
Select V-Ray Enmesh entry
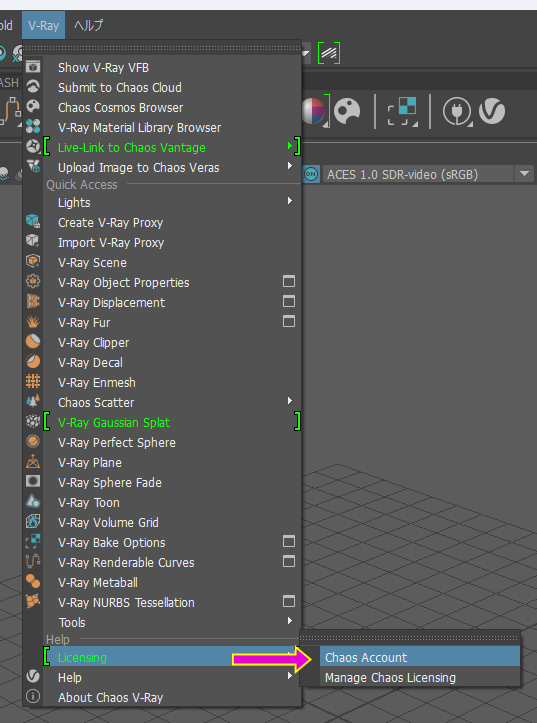(172, 383)
